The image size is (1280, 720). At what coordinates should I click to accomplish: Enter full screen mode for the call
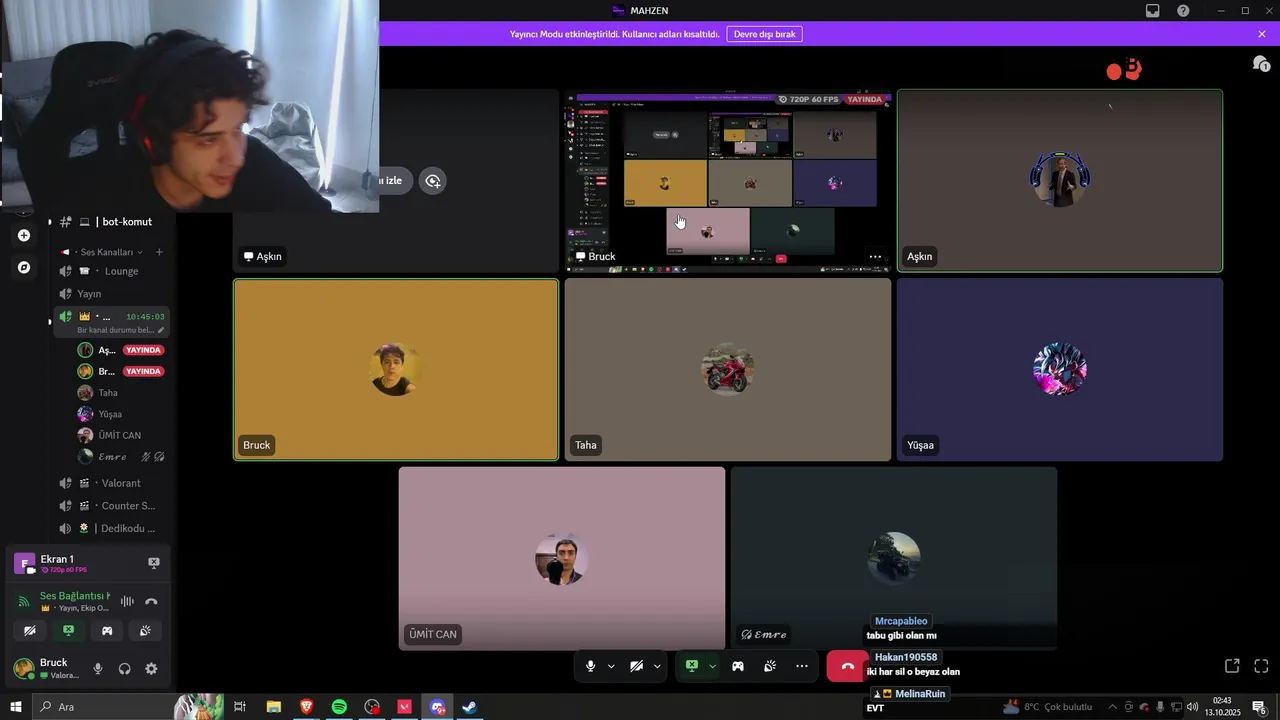(x=1261, y=666)
